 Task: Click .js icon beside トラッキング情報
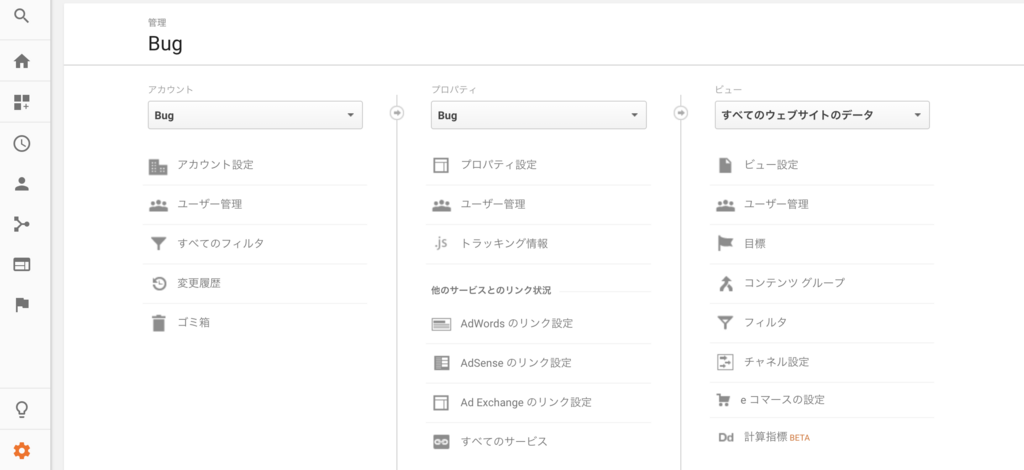point(441,243)
